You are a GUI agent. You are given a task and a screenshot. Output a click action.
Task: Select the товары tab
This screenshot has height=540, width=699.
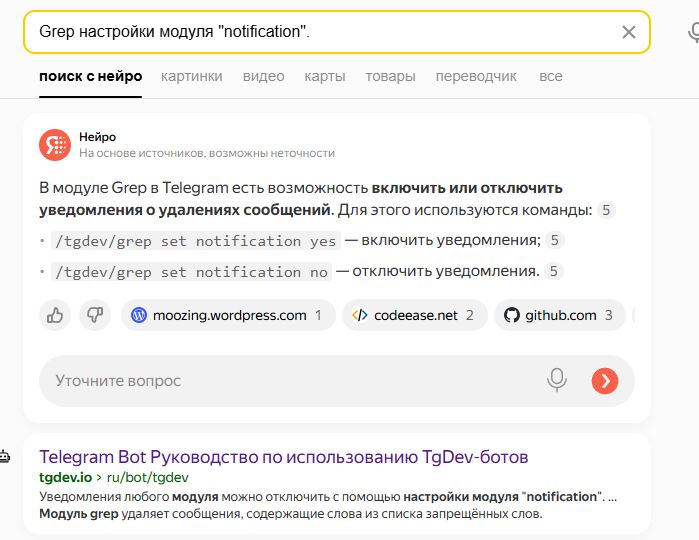tap(390, 76)
